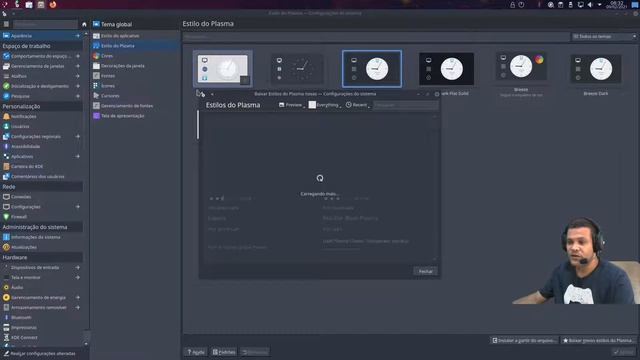Focus the sidebar search field

click(45, 24)
